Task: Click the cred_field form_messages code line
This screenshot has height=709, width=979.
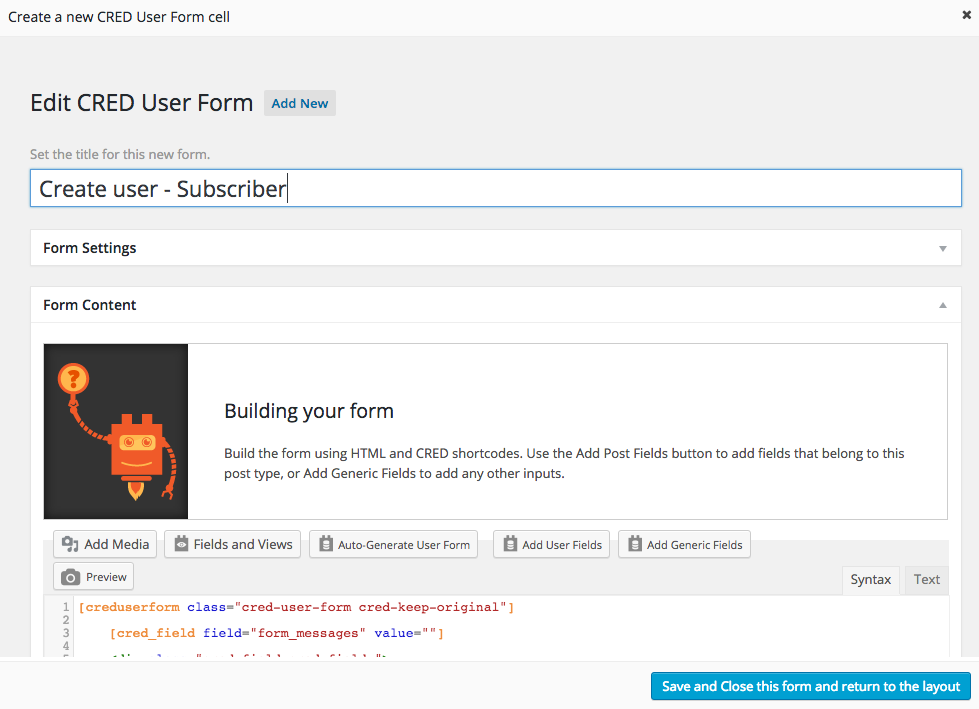Action: pos(277,633)
